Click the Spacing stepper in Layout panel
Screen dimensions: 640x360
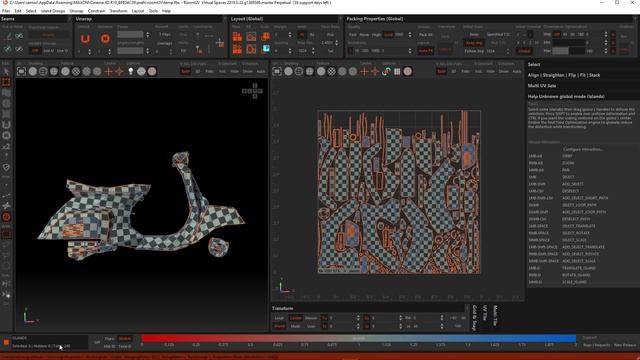[290, 51]
